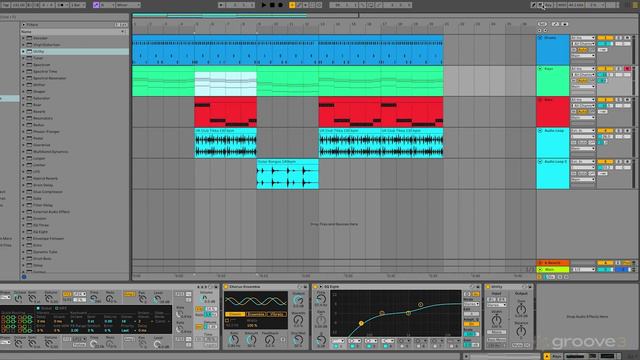The height and width of the screenshot is (360, 640).
Task: Toggle browser preview button at list bottom
Action: pos(24,277)
